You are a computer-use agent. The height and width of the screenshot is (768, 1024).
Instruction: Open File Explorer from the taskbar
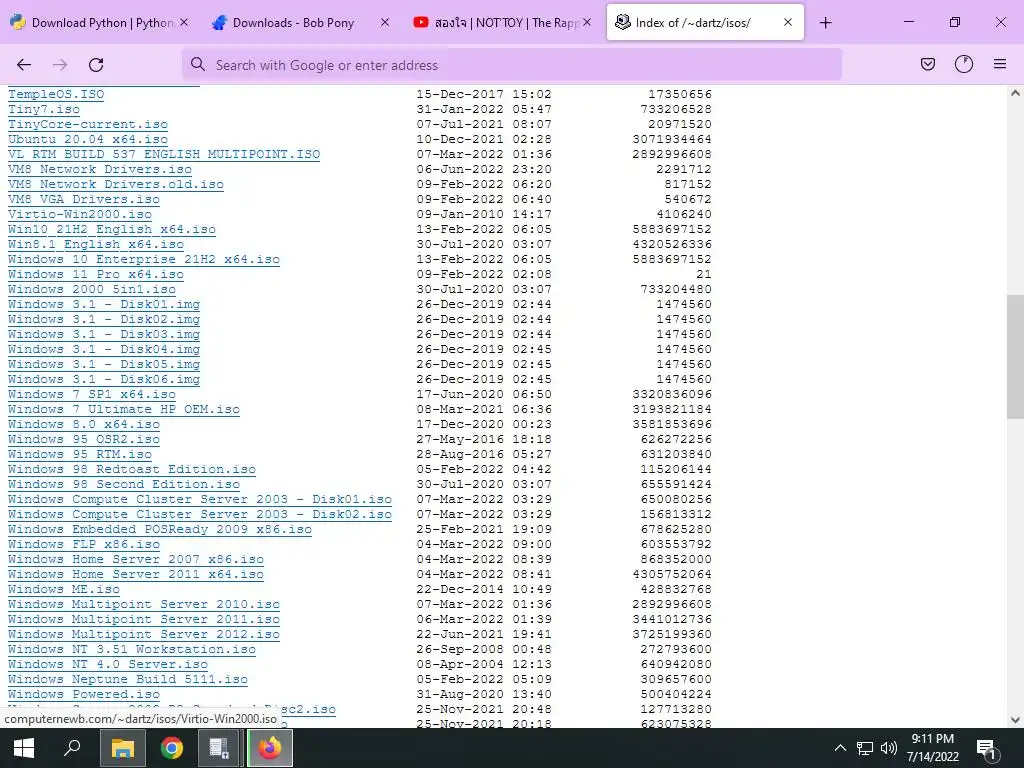coord(122,748)
